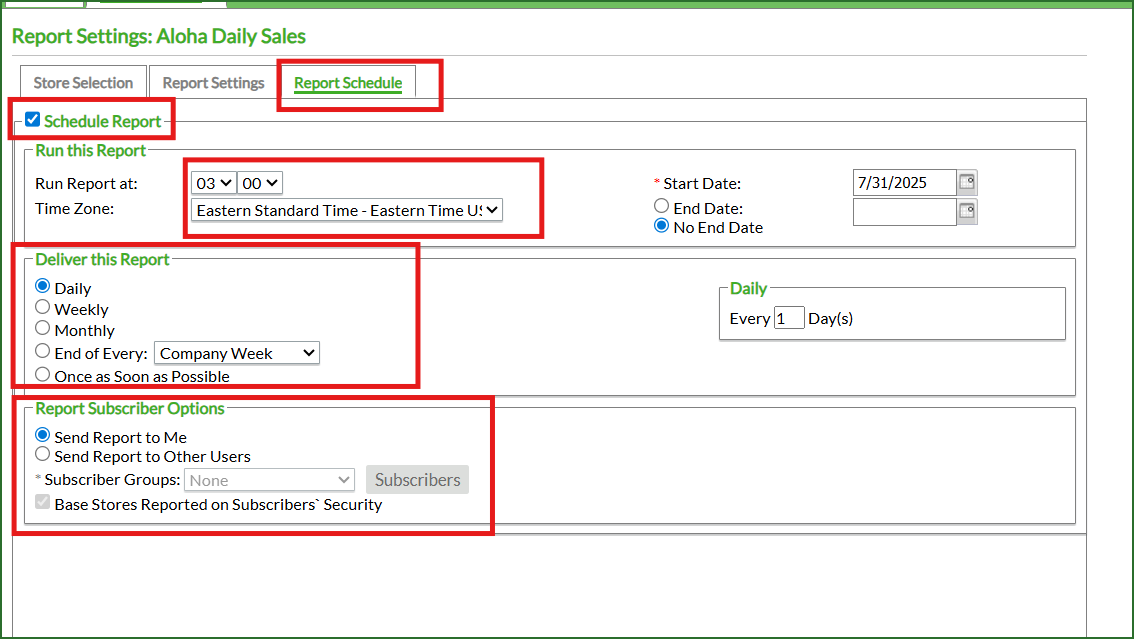Toggle the Schedule Report checkbox

pyautogui.click(x=33, y=119)
